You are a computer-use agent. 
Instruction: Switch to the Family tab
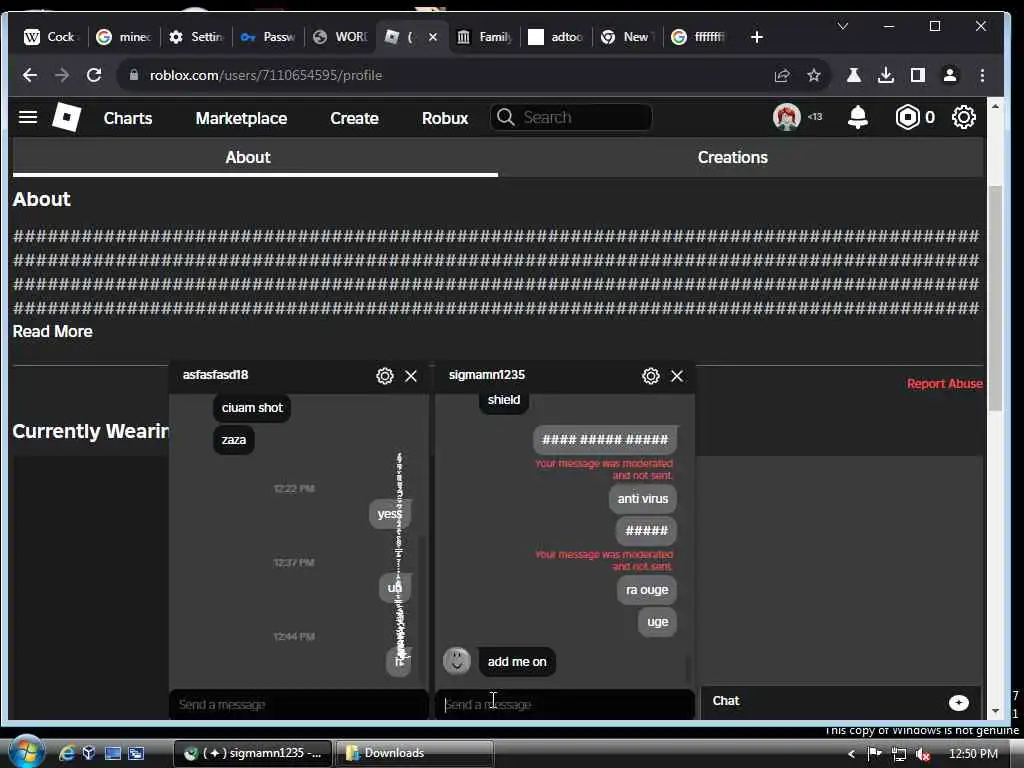484,37
